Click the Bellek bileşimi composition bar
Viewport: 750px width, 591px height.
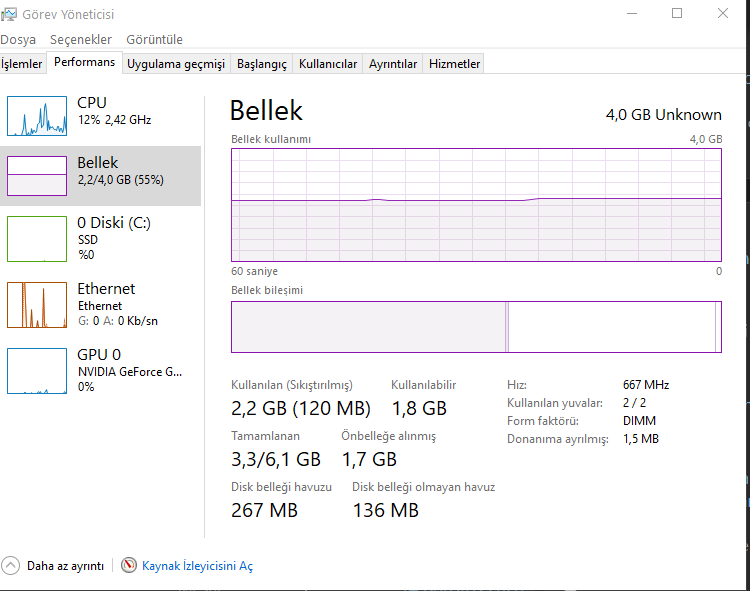476,327
